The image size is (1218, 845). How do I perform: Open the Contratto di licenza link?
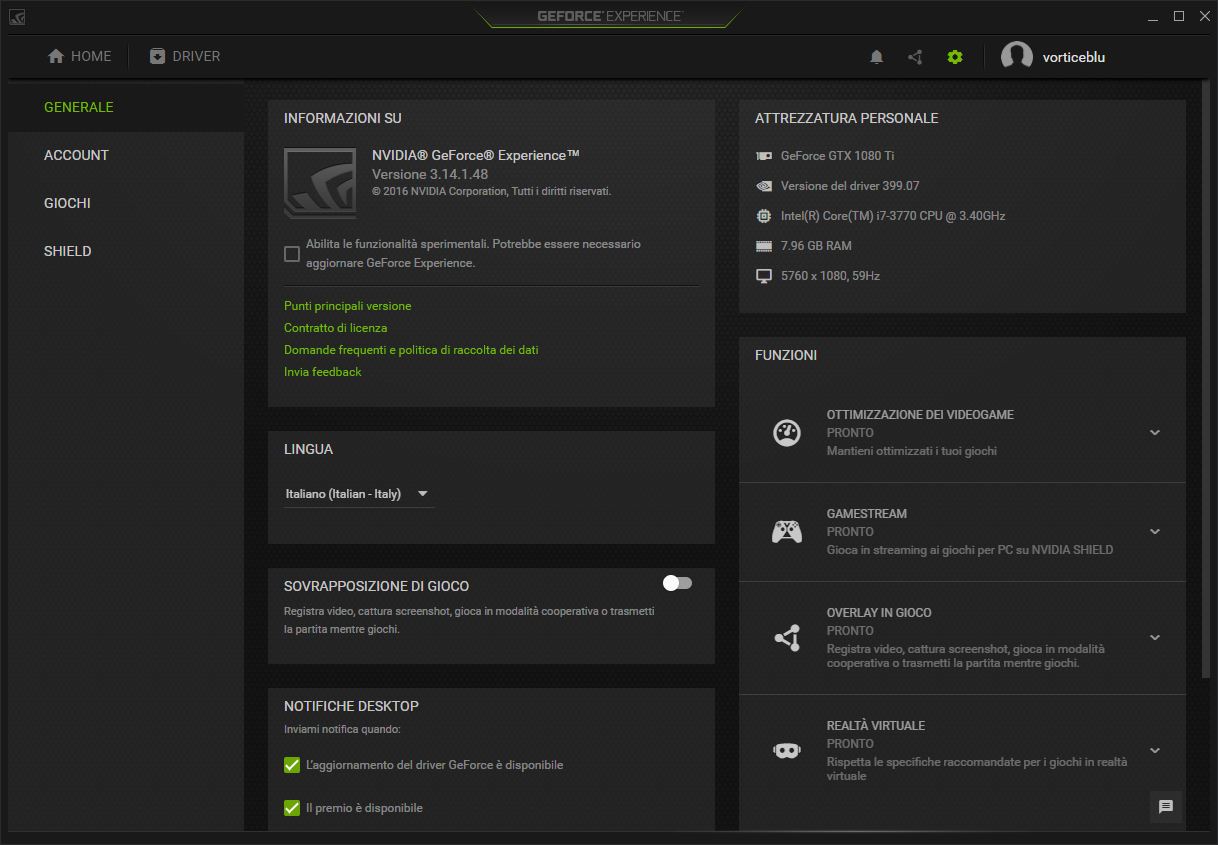click(x=335, y=328)
